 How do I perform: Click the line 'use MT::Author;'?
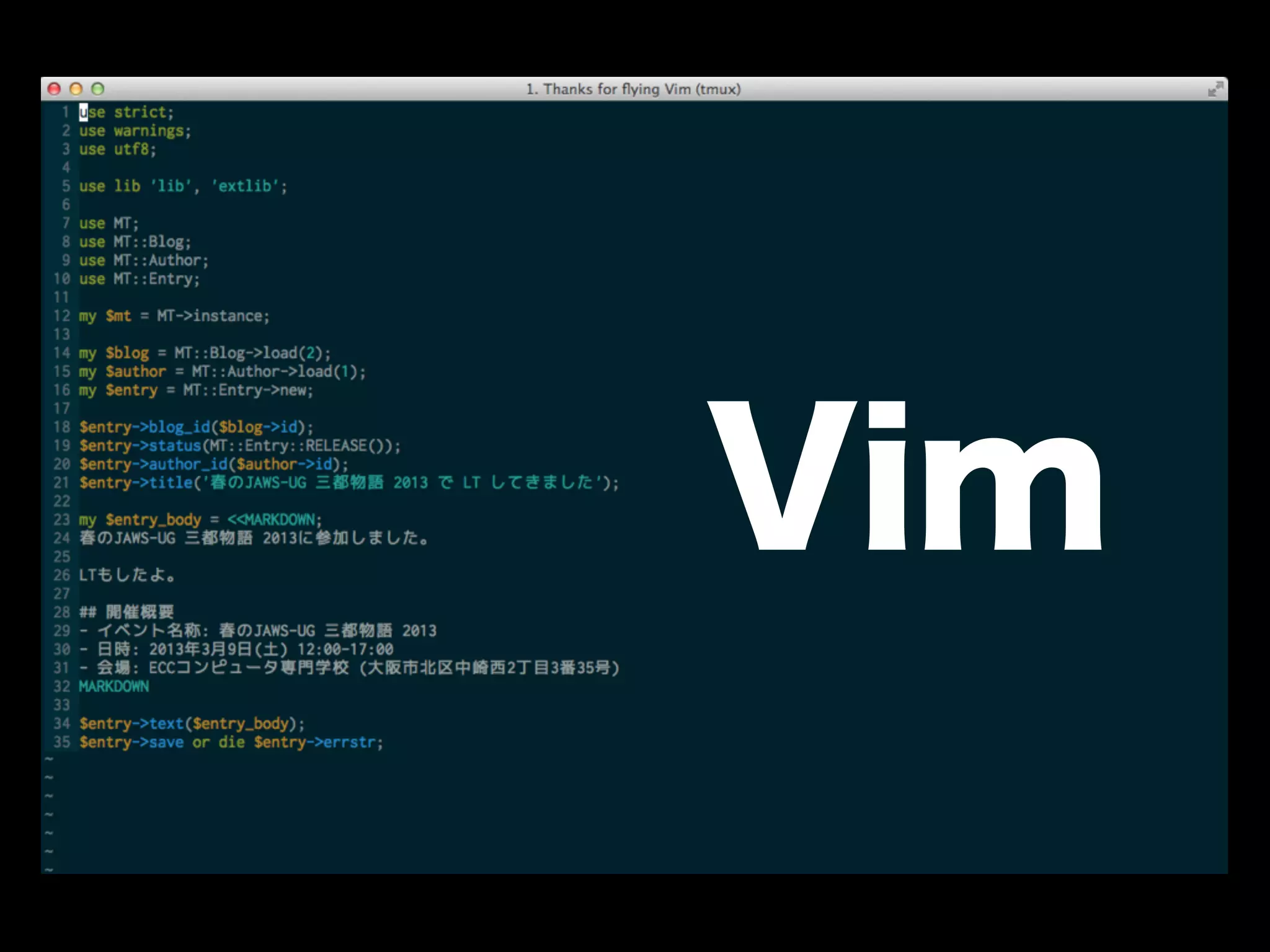tap(144, 260)
